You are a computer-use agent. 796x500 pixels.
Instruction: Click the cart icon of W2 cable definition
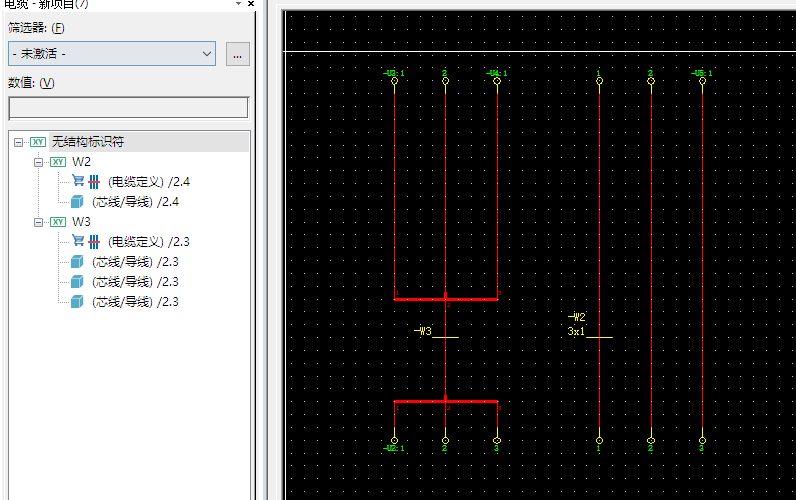(78, 181)
